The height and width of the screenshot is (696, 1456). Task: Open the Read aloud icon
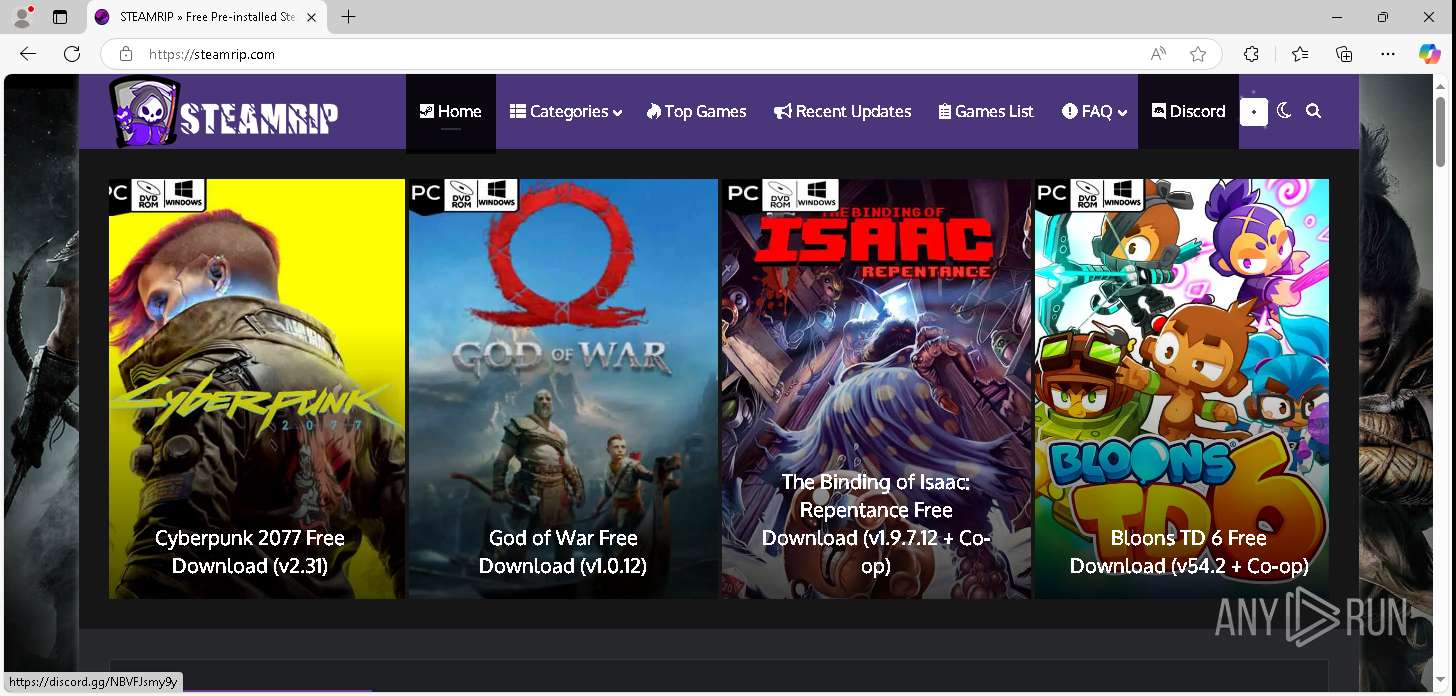pyautogui.click(x=1158, y=54)
